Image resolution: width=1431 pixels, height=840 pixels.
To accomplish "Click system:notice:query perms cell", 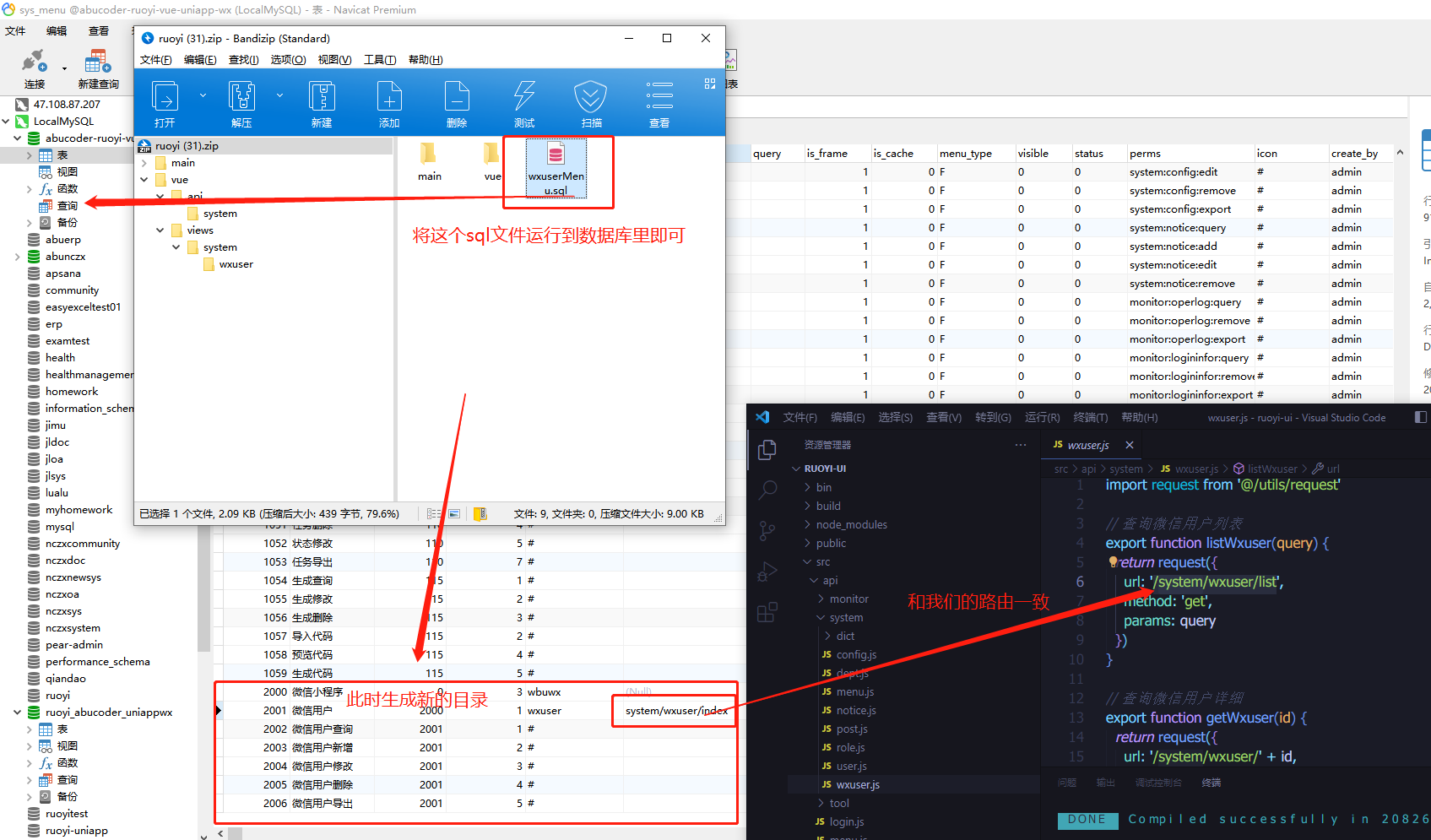I will tap(1178, 227).
